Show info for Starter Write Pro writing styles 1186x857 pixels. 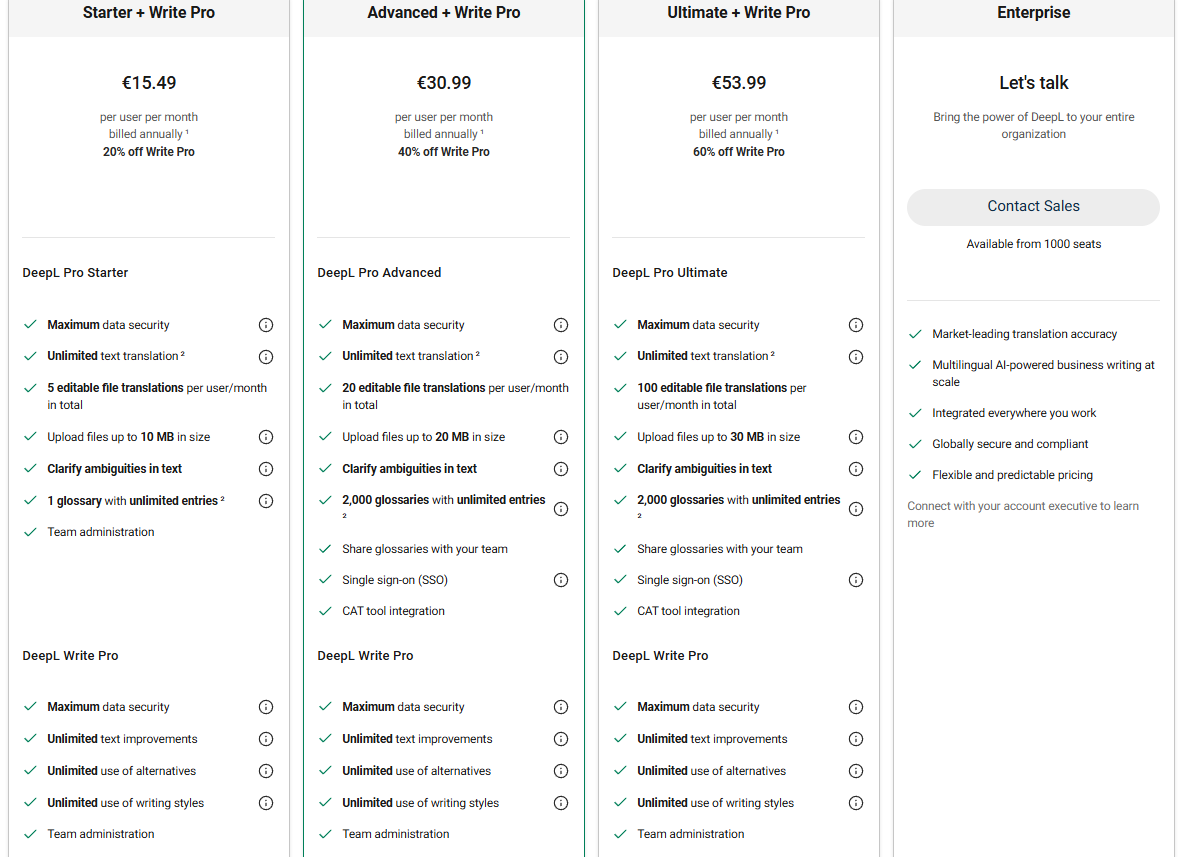tap(265, 803)
